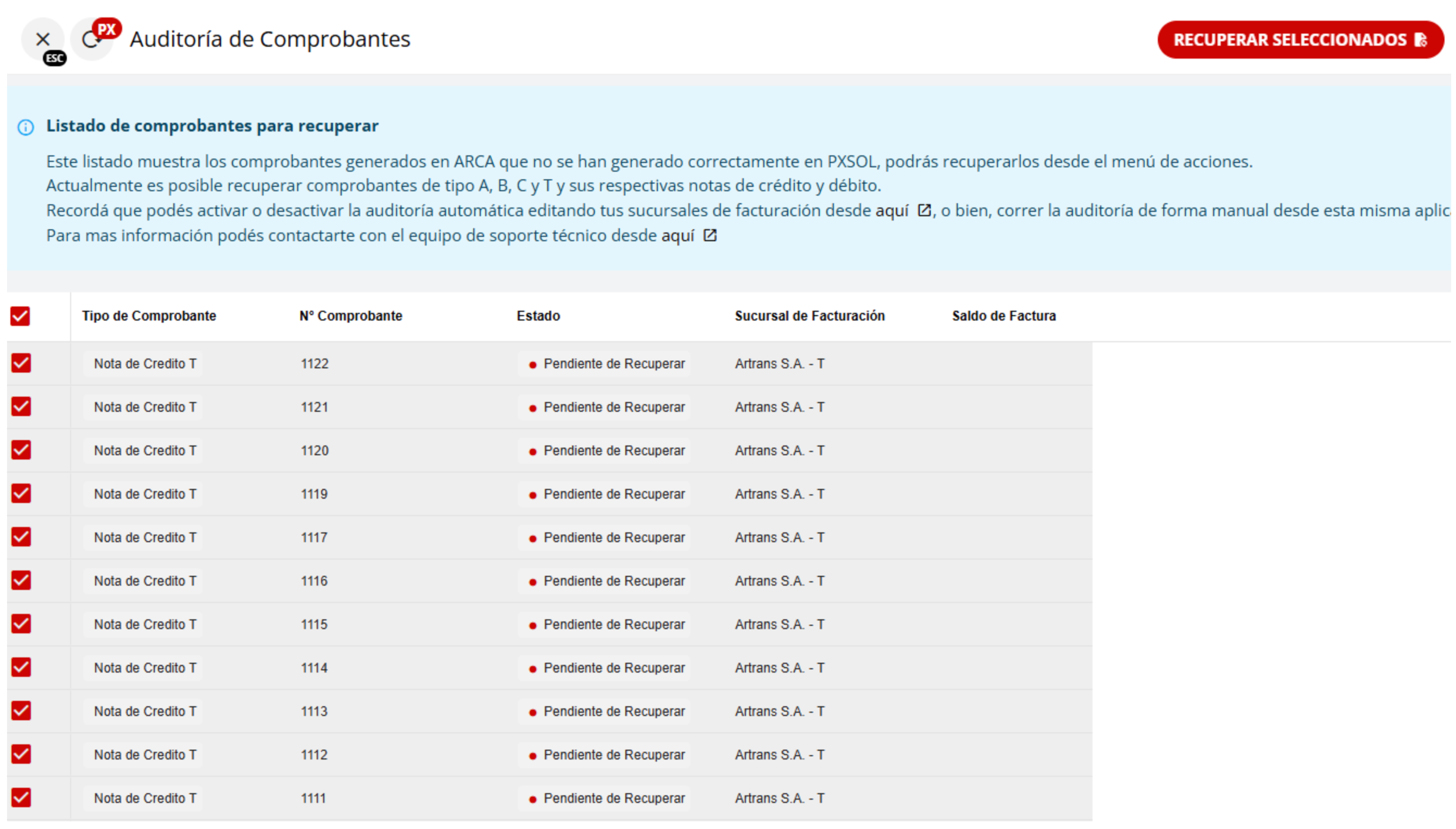This screenshot has width=1456, height=829.
Task: Click the refresh PX audit icon
Action: click(91, 39)
